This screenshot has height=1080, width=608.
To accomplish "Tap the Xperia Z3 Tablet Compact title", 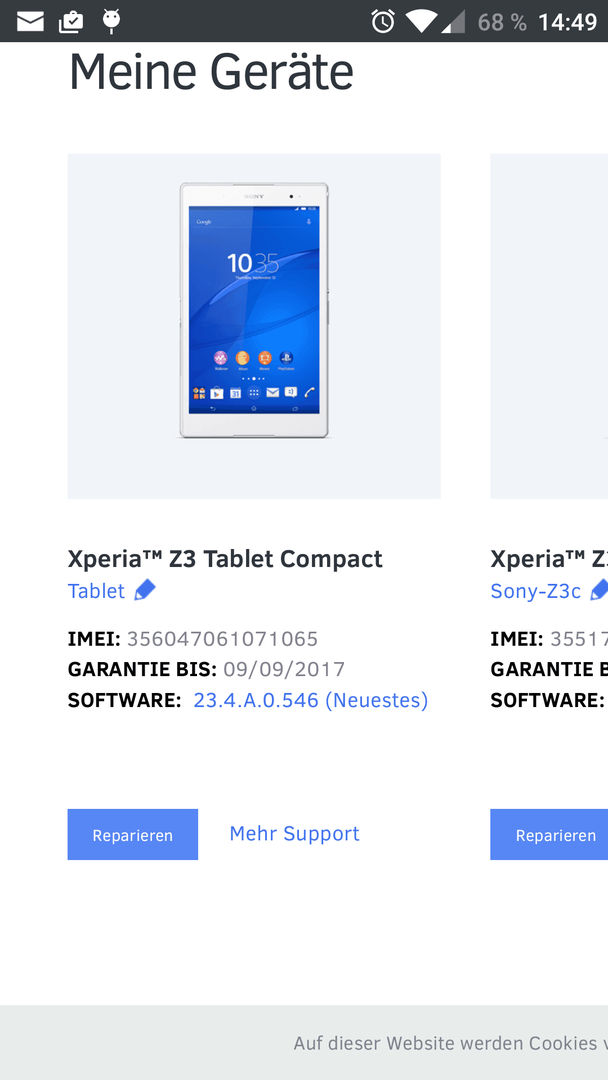I will (x=225, y=559).
